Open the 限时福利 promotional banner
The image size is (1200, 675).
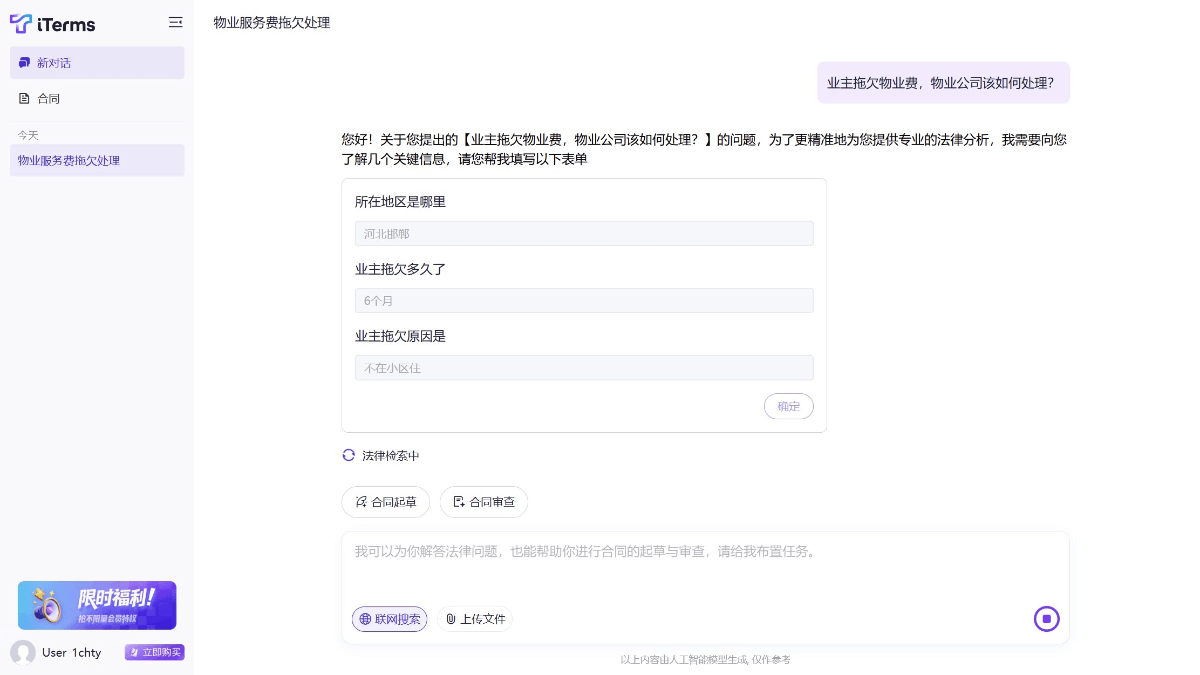(x=97, y=605)
